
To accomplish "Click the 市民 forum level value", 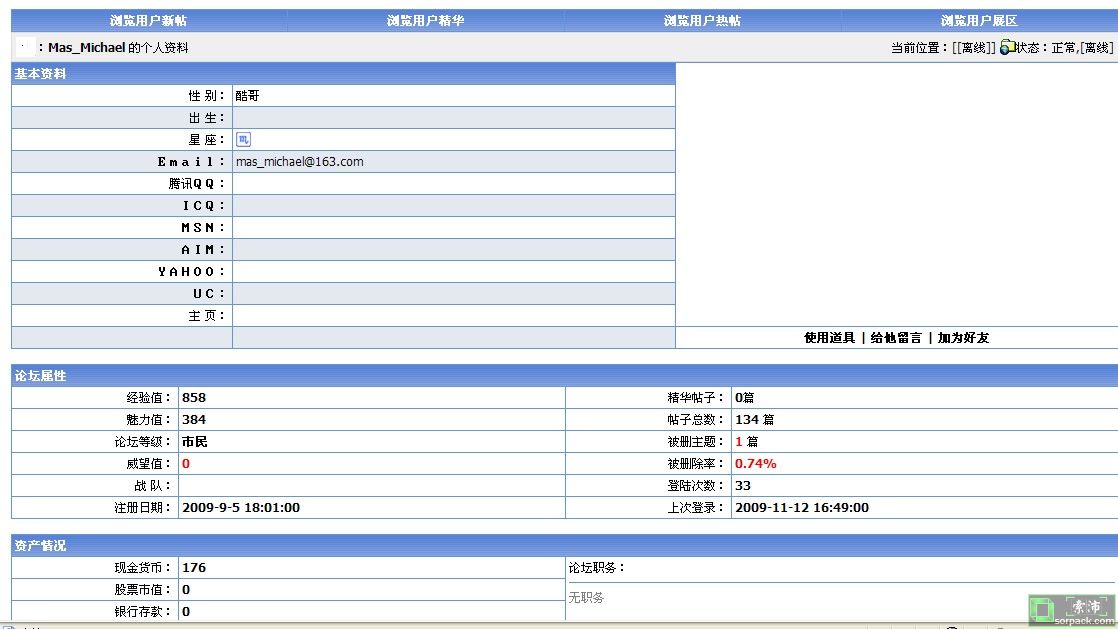I will coord(194,442).
